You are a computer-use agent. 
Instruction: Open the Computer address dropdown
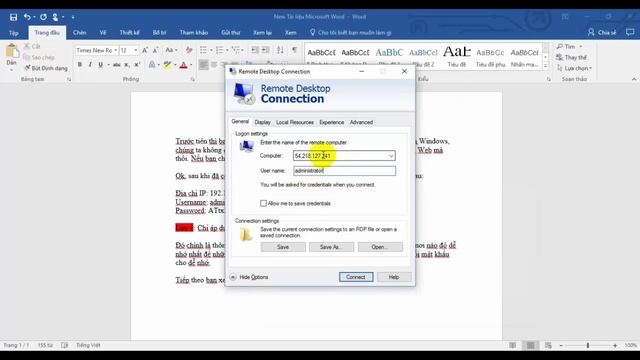[x=391, y=156]
